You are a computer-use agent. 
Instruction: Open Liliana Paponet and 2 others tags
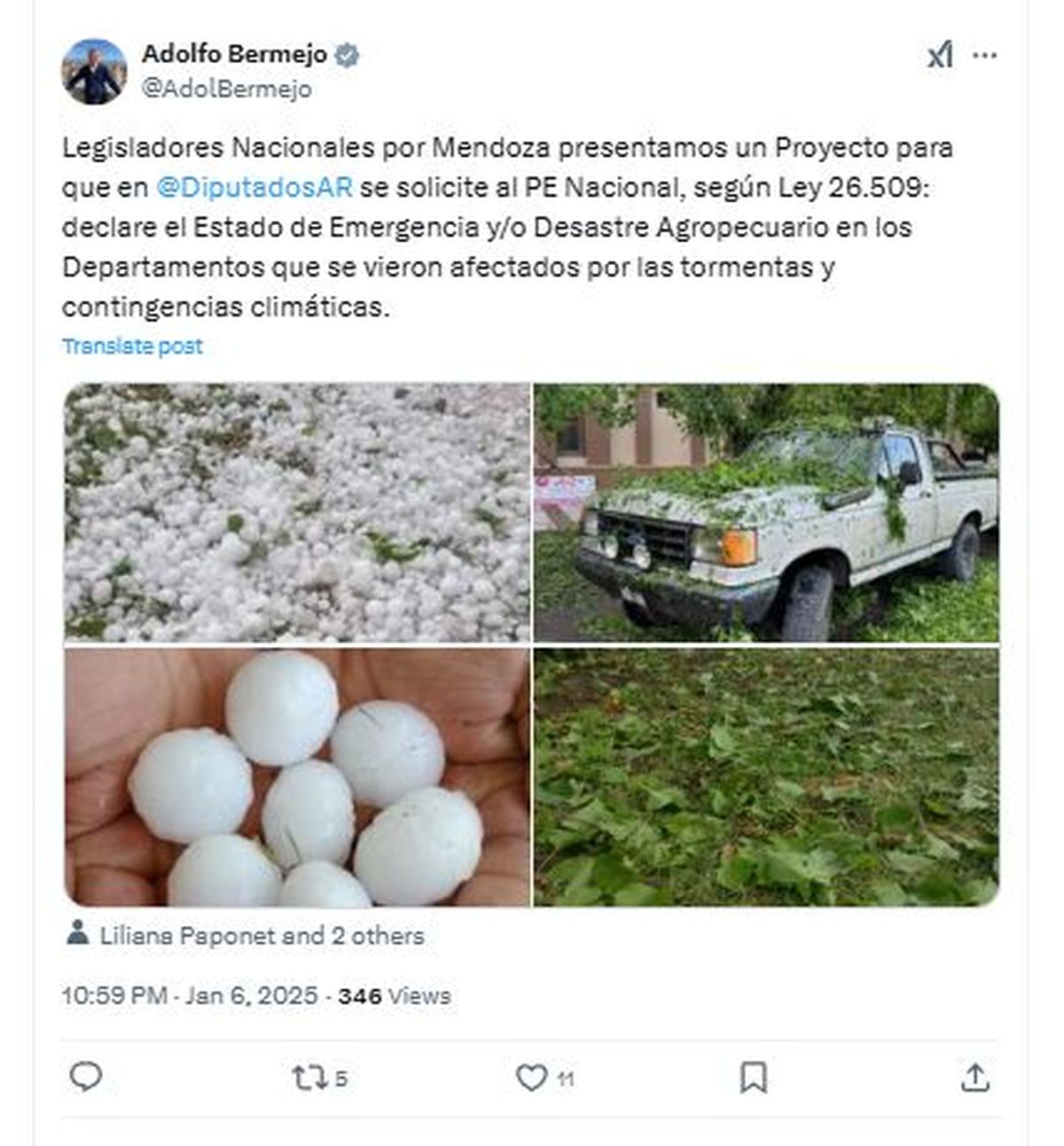(262, 936)
